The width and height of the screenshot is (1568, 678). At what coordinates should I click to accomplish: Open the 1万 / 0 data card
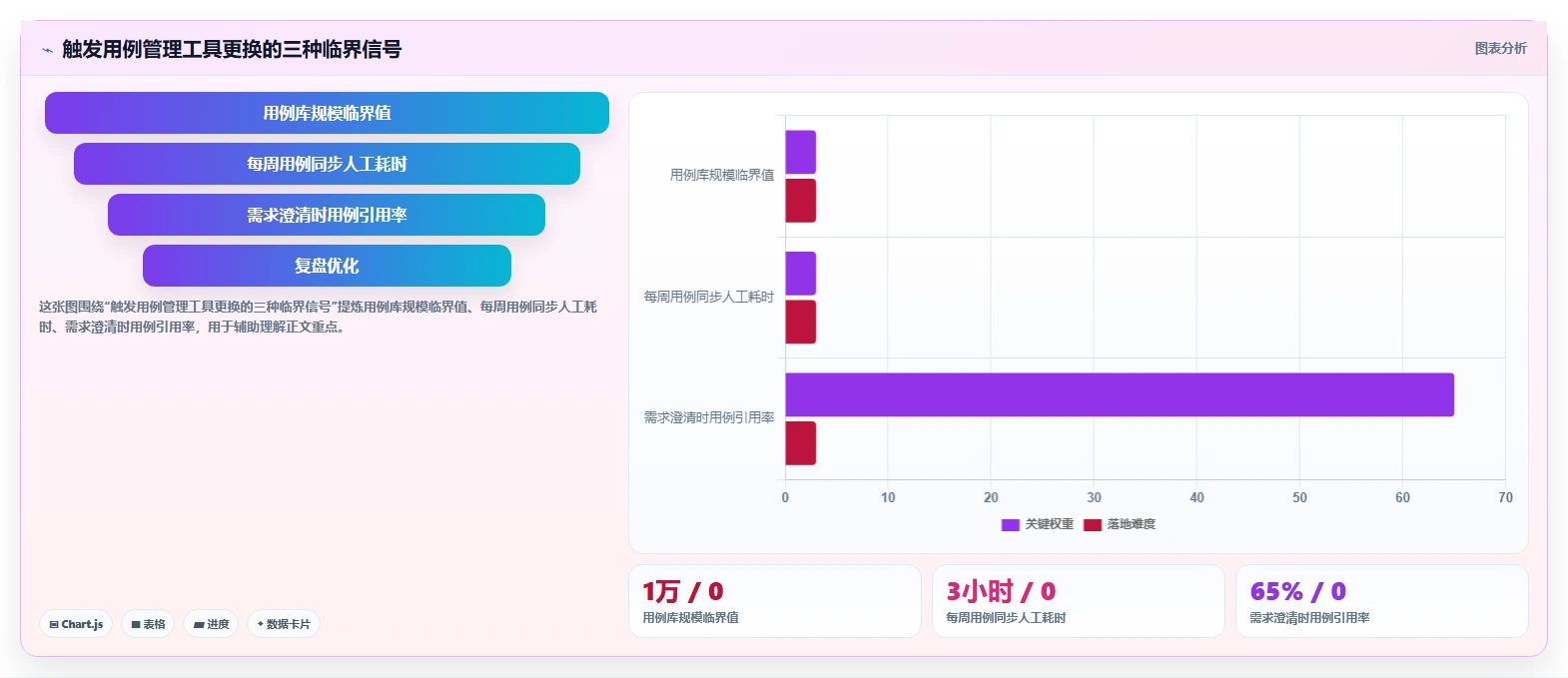coord(775,601)
